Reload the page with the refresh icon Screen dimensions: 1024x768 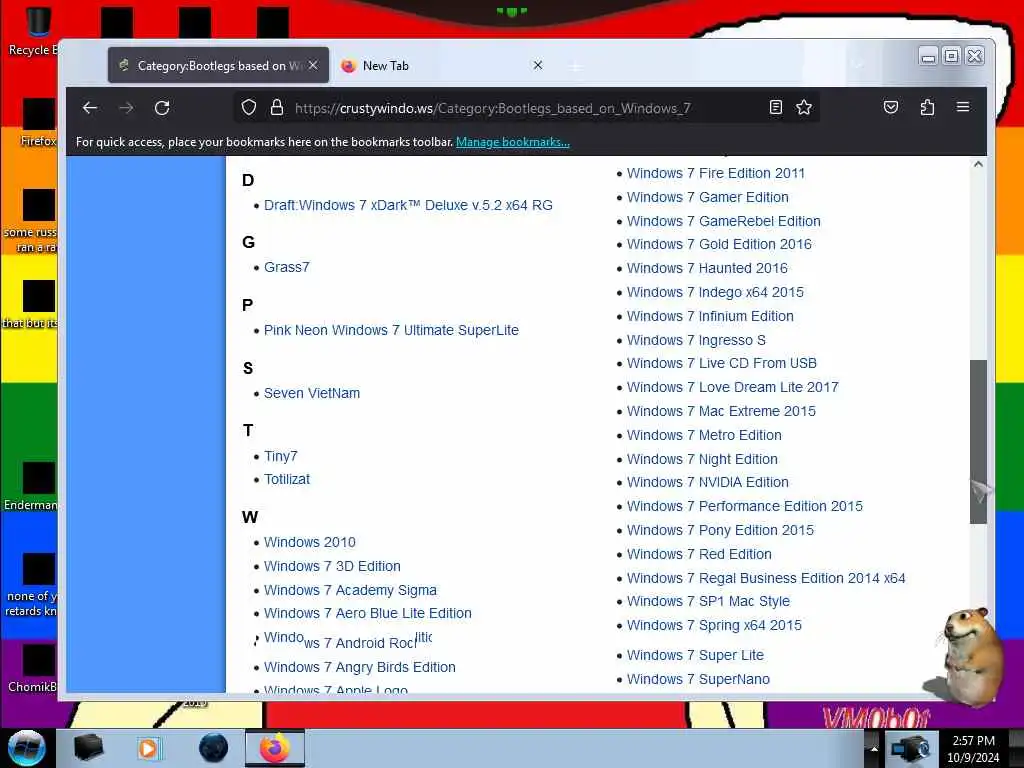coord(162,108)
